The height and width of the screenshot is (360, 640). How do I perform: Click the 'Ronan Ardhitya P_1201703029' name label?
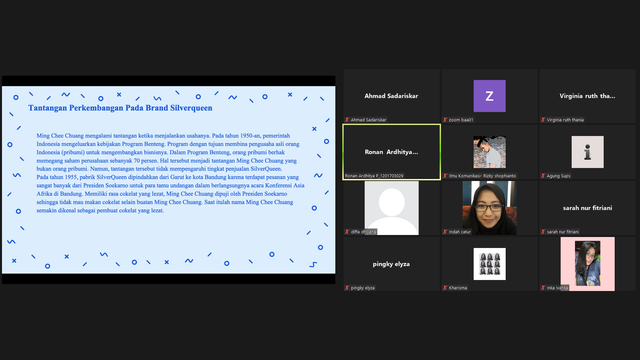point(374,176)
